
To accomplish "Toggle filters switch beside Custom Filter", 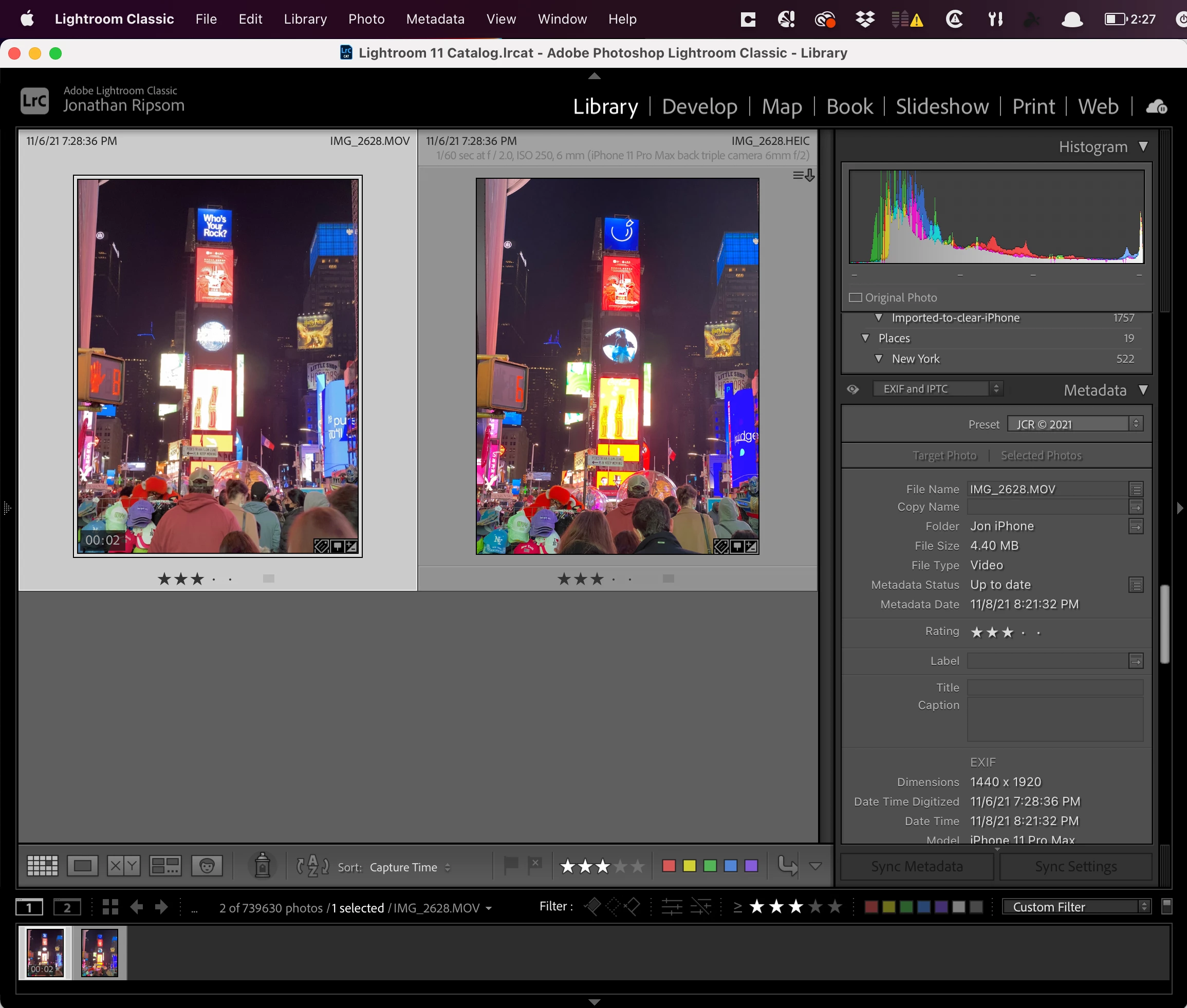I will [x=1167, y=906].
